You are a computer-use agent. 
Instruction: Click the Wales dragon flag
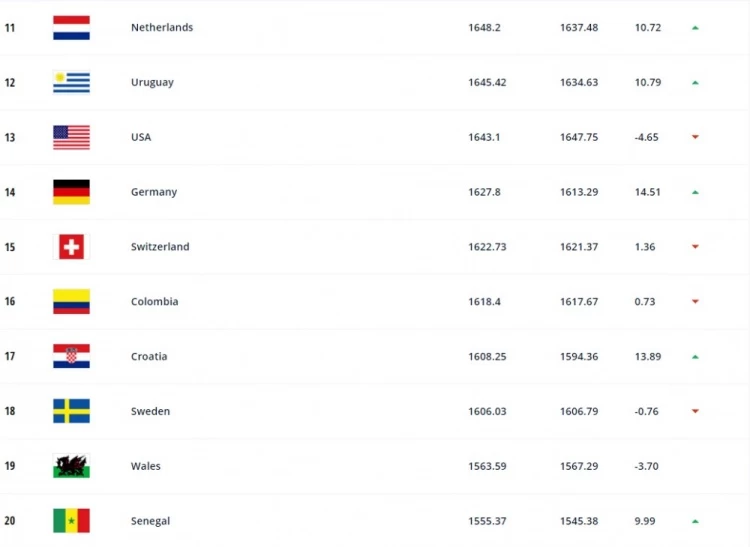tap(71, 466)
